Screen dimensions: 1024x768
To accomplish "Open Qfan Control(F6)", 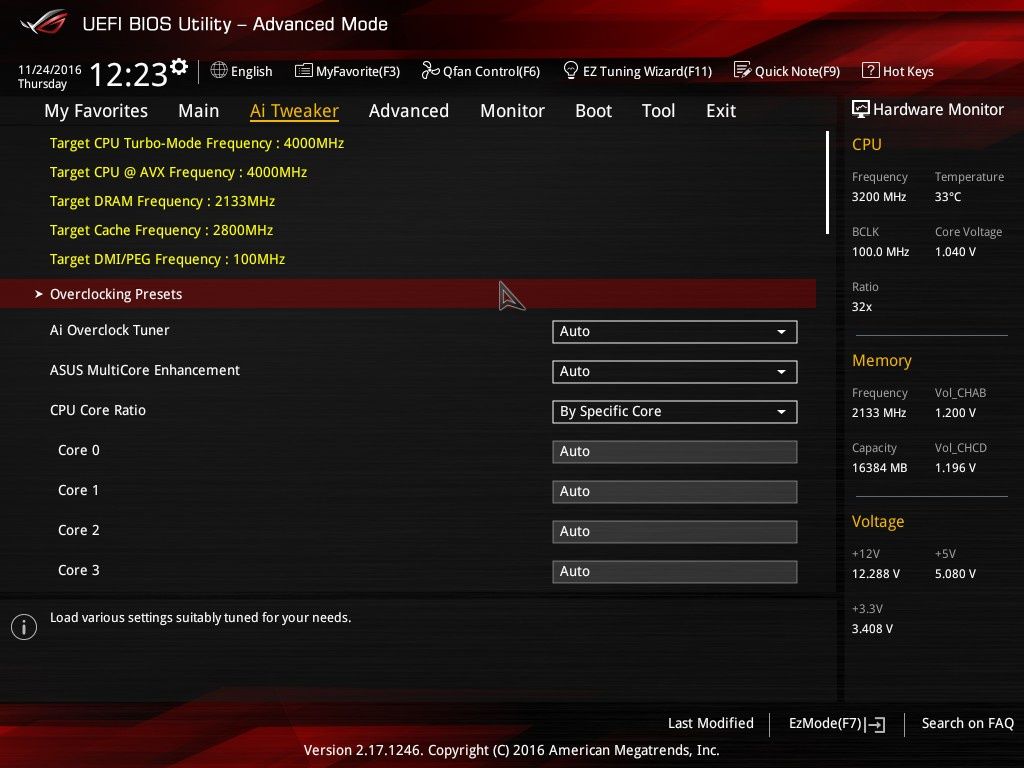I will click(x=491, y=71).
